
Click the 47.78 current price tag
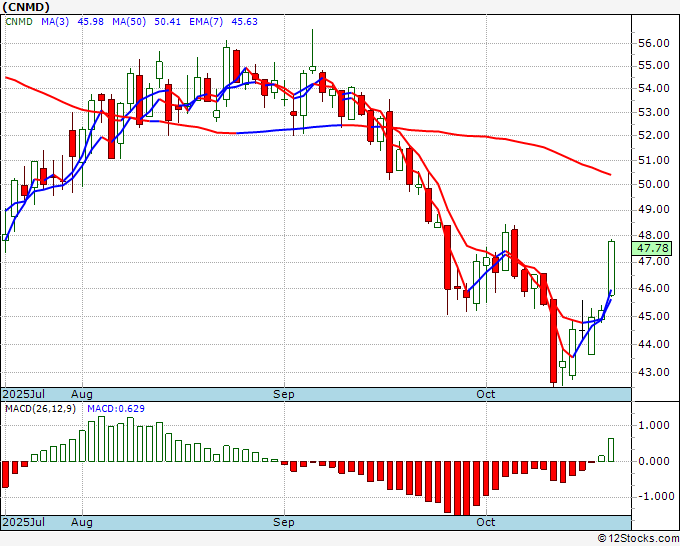[652, 248]
